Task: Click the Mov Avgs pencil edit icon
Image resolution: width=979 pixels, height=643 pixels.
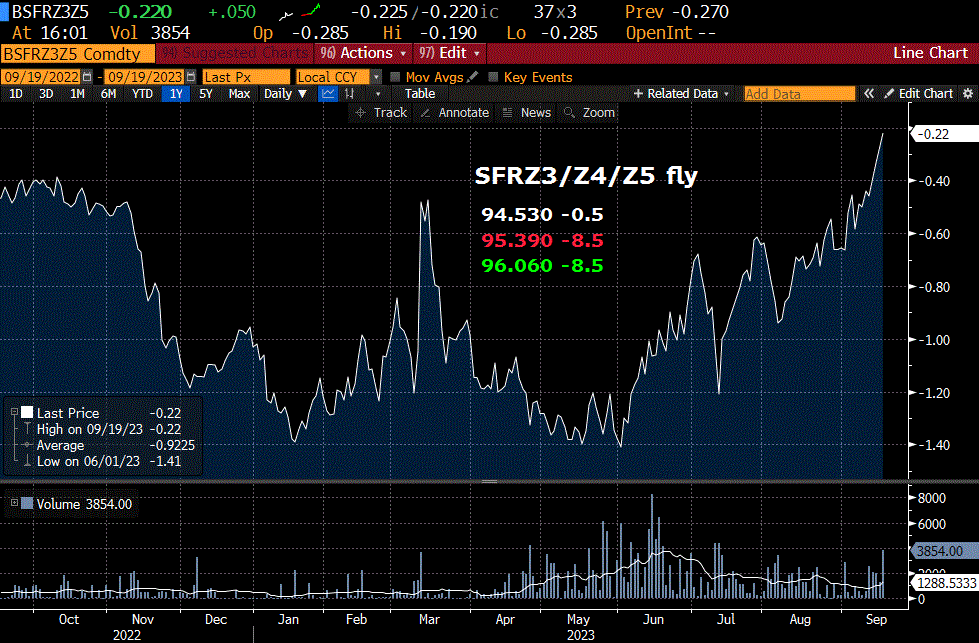Action: click(473, 77)
